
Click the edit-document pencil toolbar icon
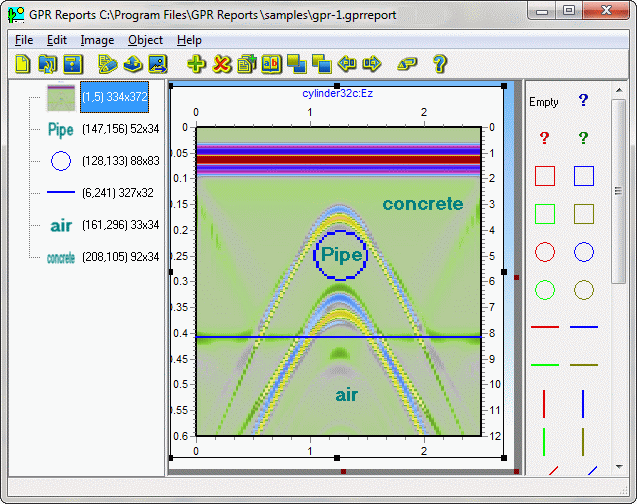click(108, 64)
